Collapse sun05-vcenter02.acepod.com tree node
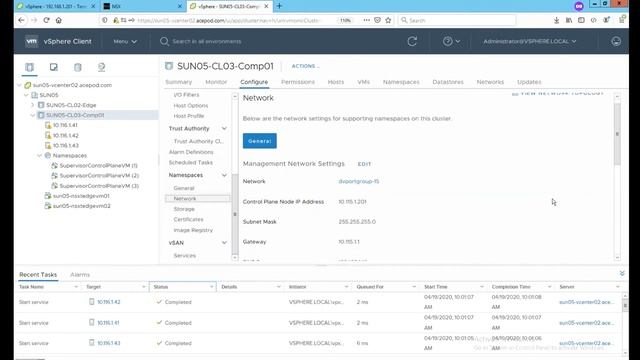The image size is (640, 360). (19, 85)
